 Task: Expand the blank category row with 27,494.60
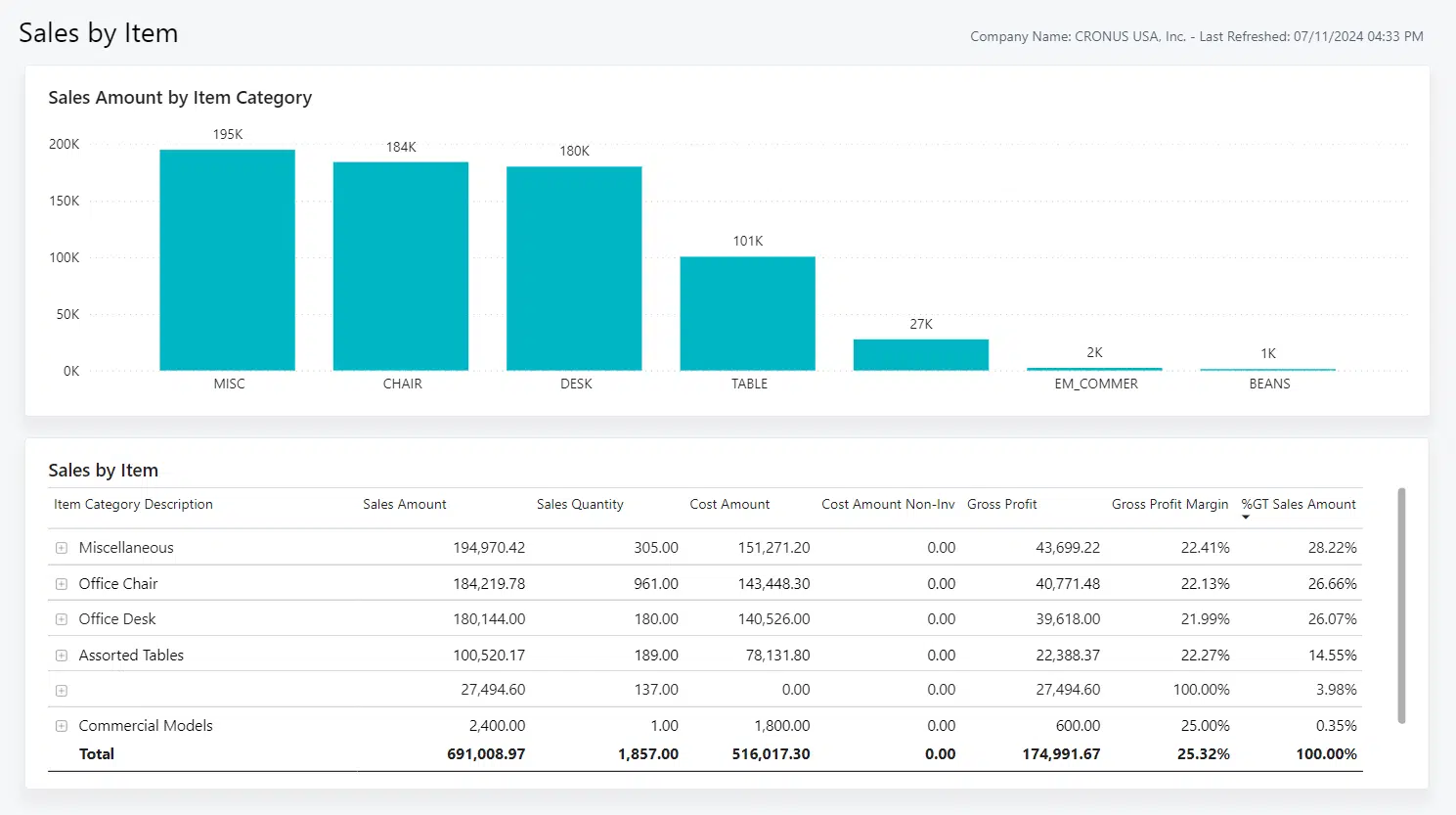pyautogui.click(x=62, y=691)
